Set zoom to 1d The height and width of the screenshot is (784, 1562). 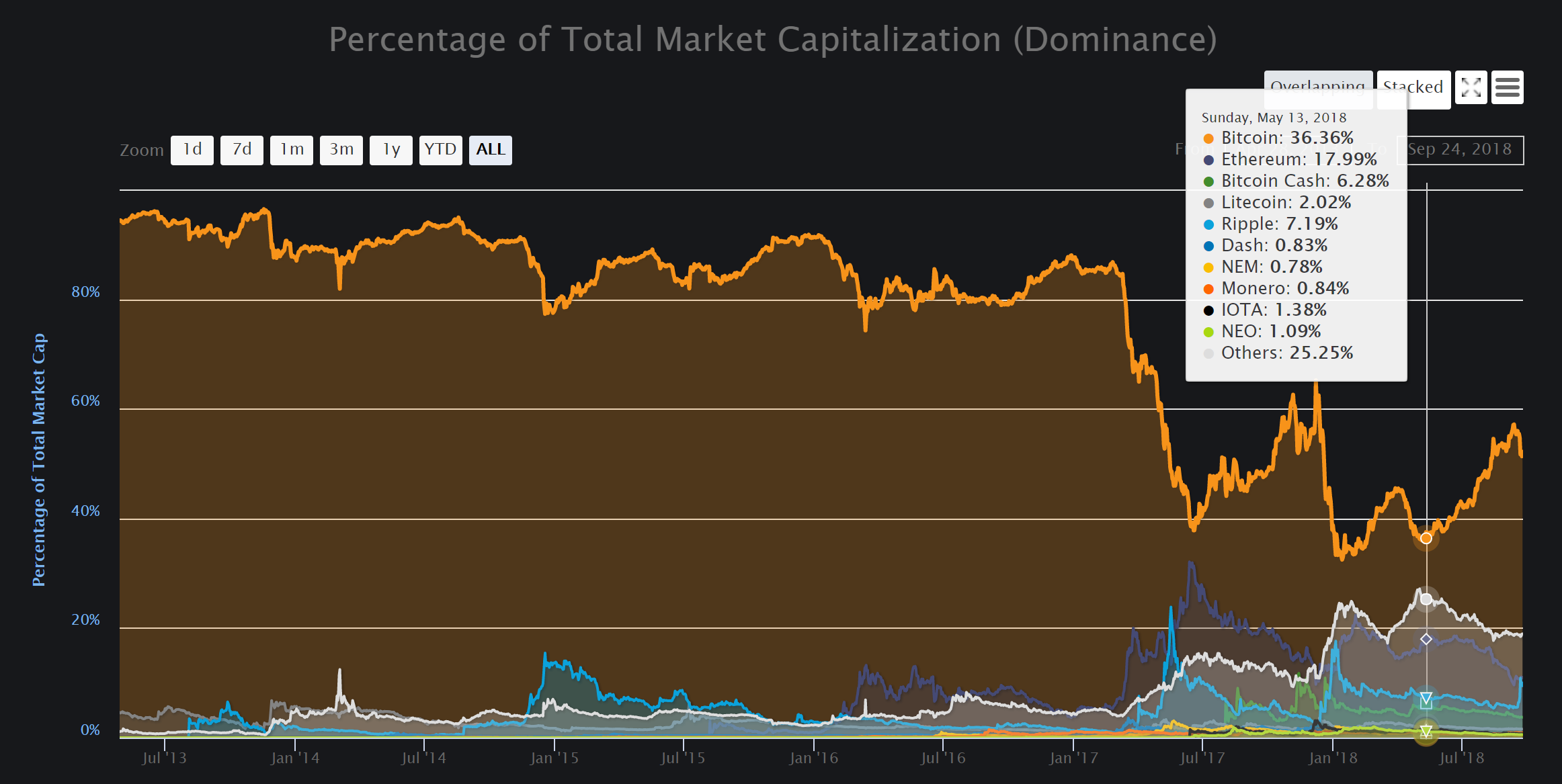(192, 150)
